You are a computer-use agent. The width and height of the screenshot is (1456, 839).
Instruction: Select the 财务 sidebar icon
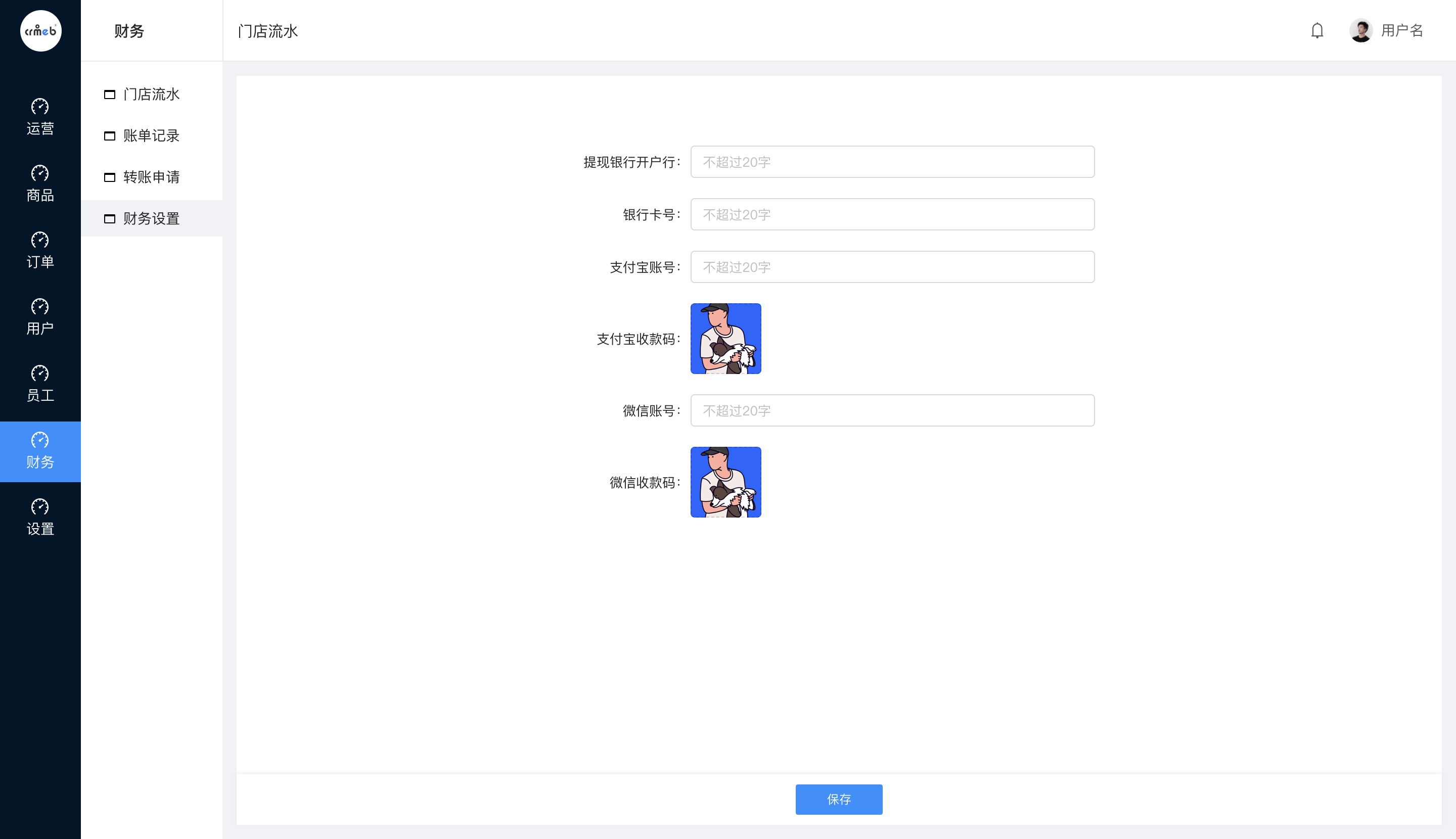[40, 440]
